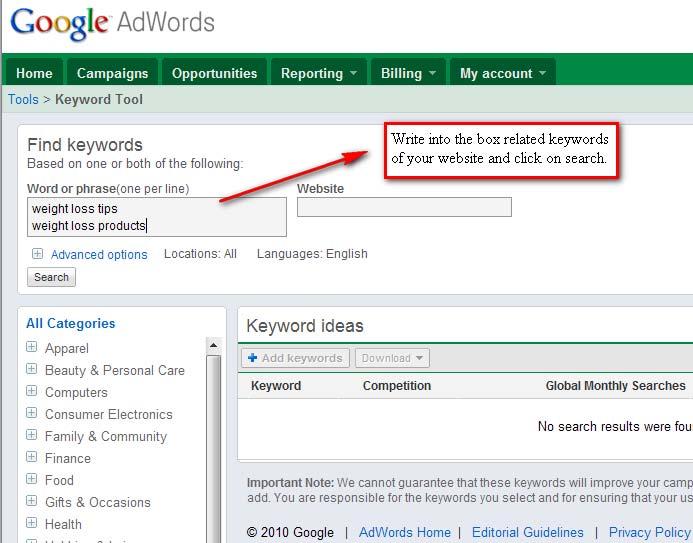Open the Download dropdown button

pyautogui.click(x=392, y=358)
